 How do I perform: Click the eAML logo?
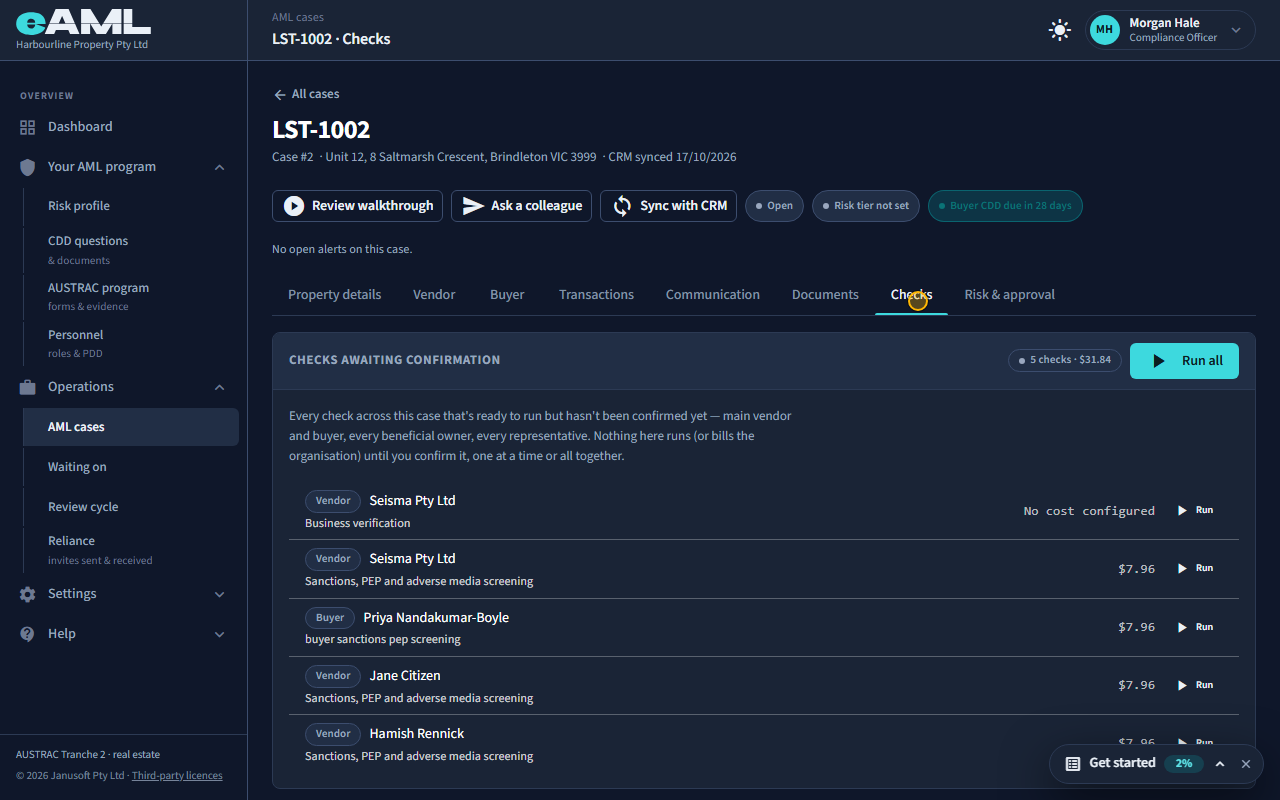83,24
